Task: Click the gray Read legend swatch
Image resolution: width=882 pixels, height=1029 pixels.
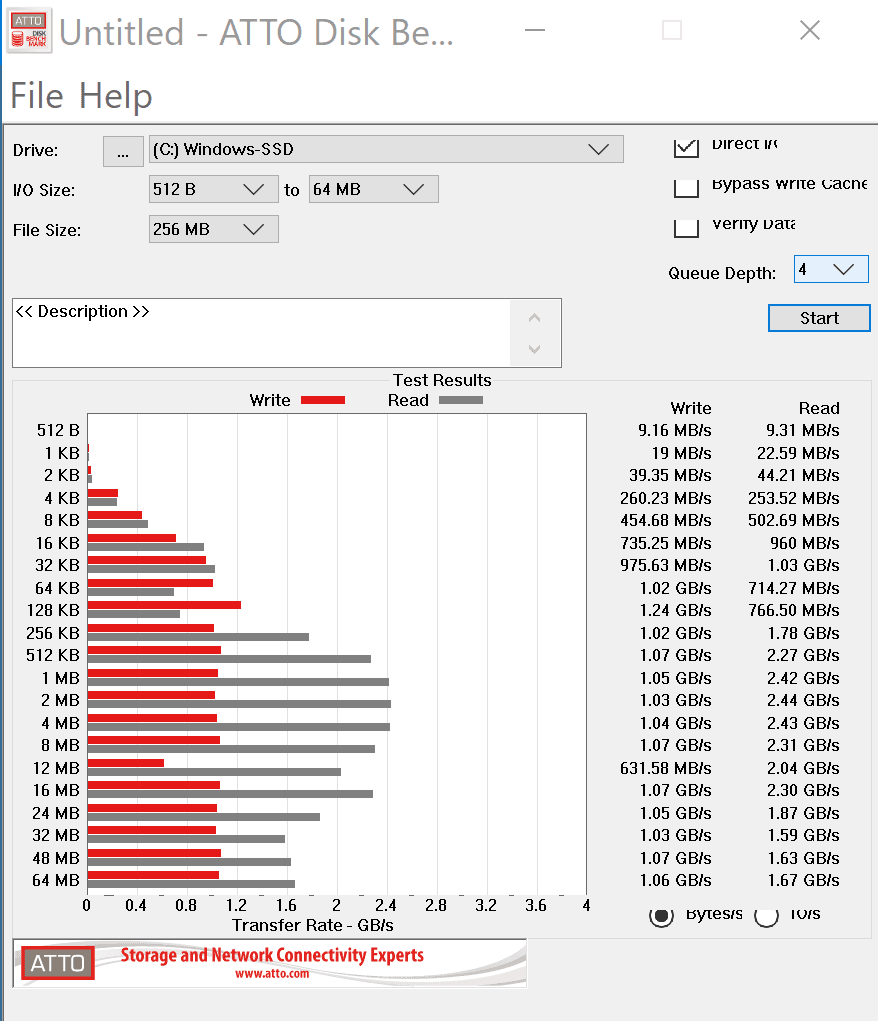Action: (x=461, y=400)
